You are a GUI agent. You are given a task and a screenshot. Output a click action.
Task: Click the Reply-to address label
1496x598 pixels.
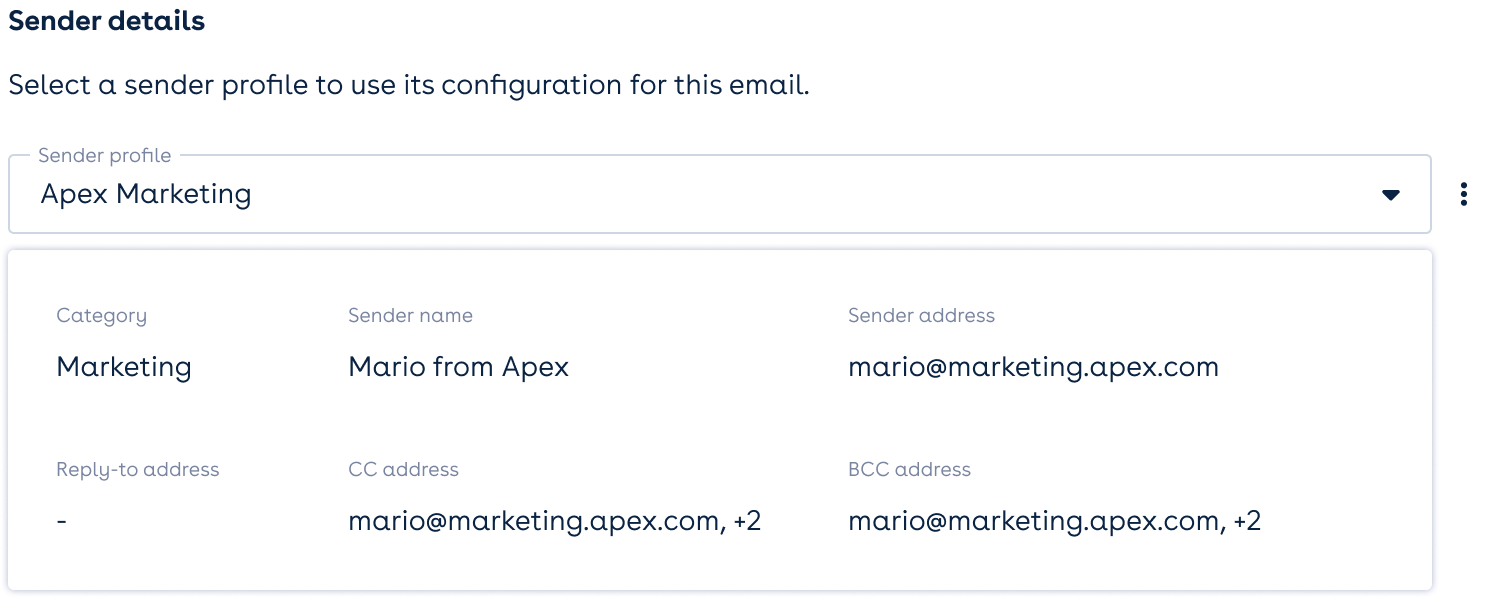[137, 470]
